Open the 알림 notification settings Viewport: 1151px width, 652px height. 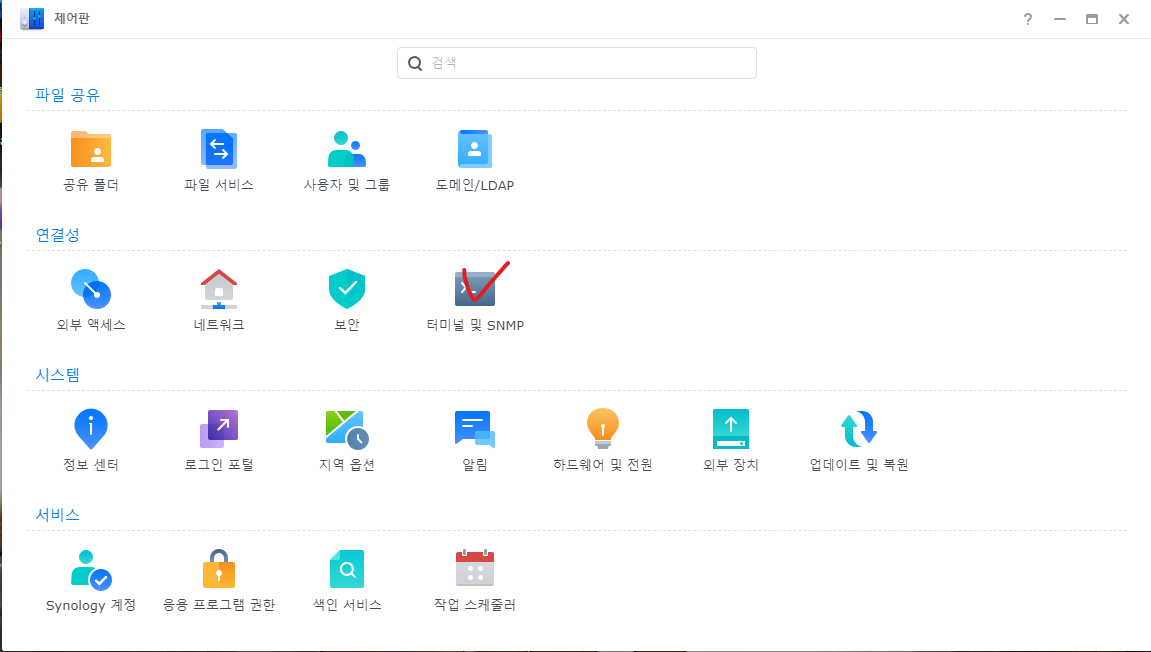point(475,429)
